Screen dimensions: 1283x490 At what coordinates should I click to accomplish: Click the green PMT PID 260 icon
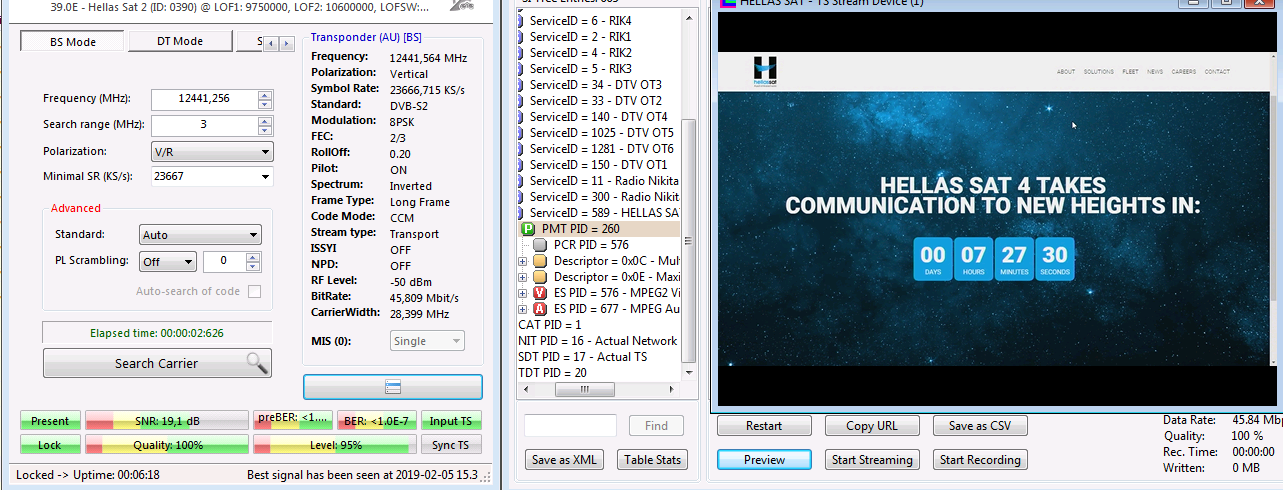point(528,229)
